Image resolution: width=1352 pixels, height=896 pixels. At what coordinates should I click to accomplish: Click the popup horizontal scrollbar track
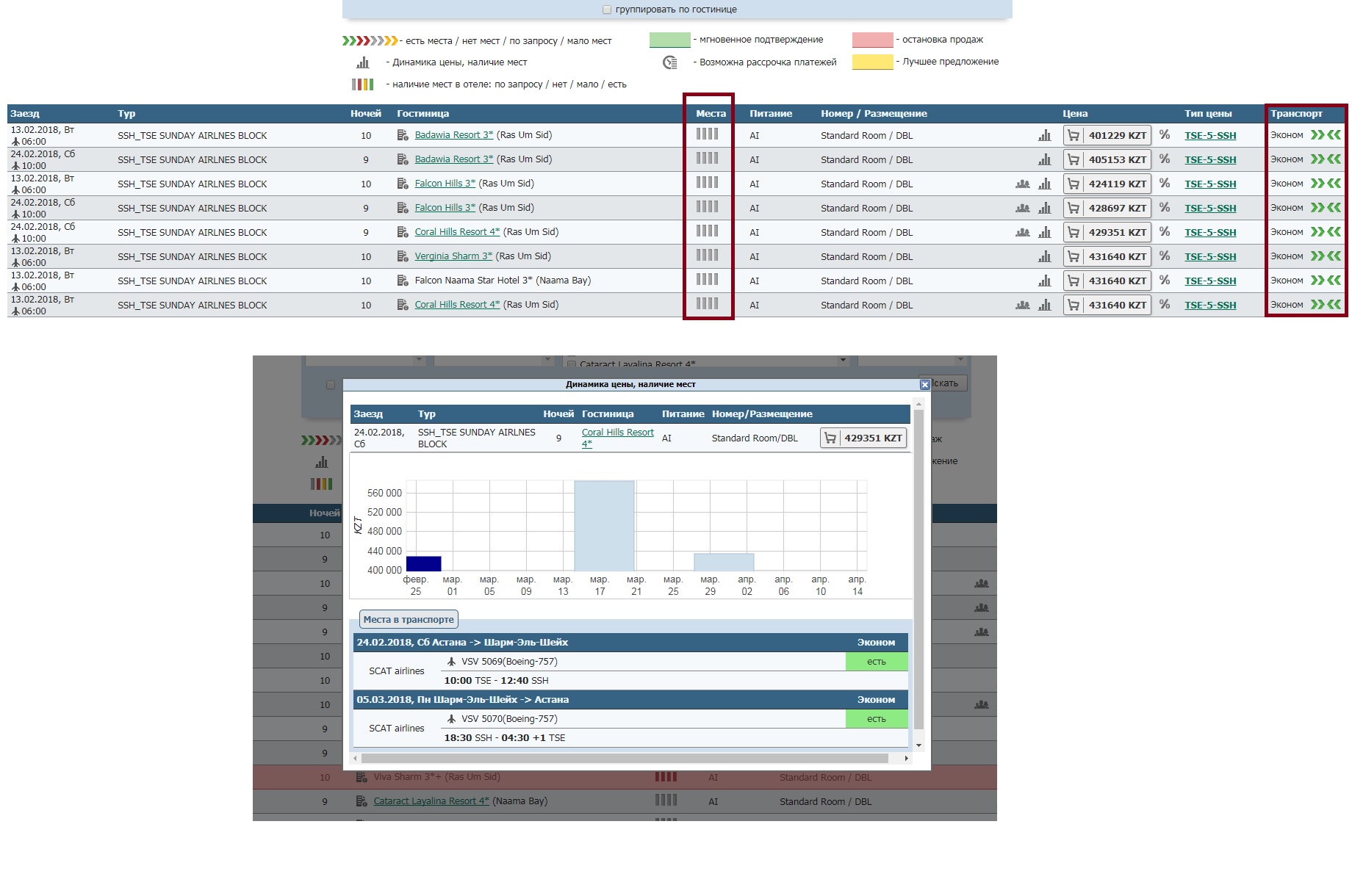click(625, 758)
